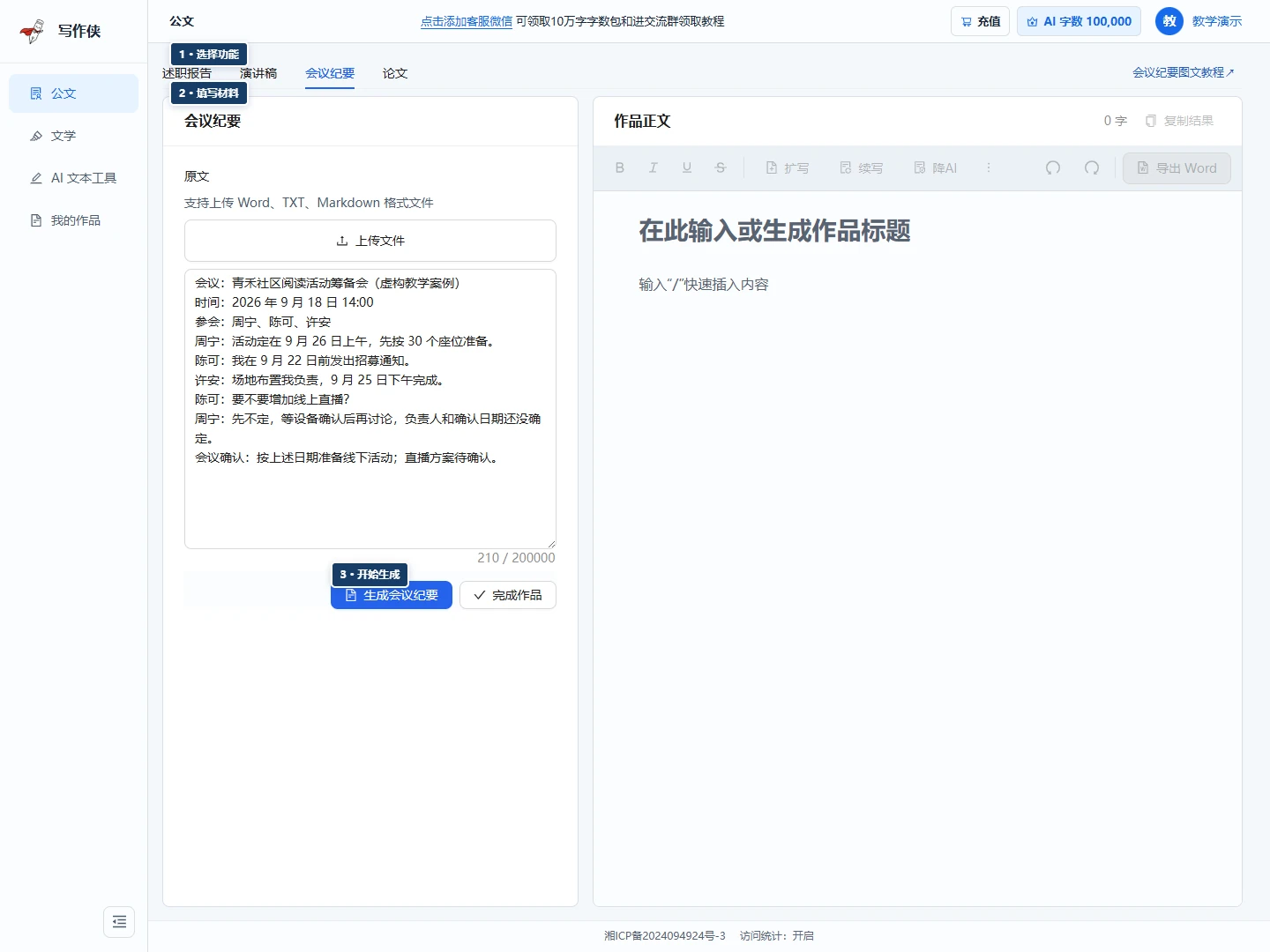Viewport: 1270px width, 952px height.
Task: Click the 原文 field label
Action: point(197,176)
